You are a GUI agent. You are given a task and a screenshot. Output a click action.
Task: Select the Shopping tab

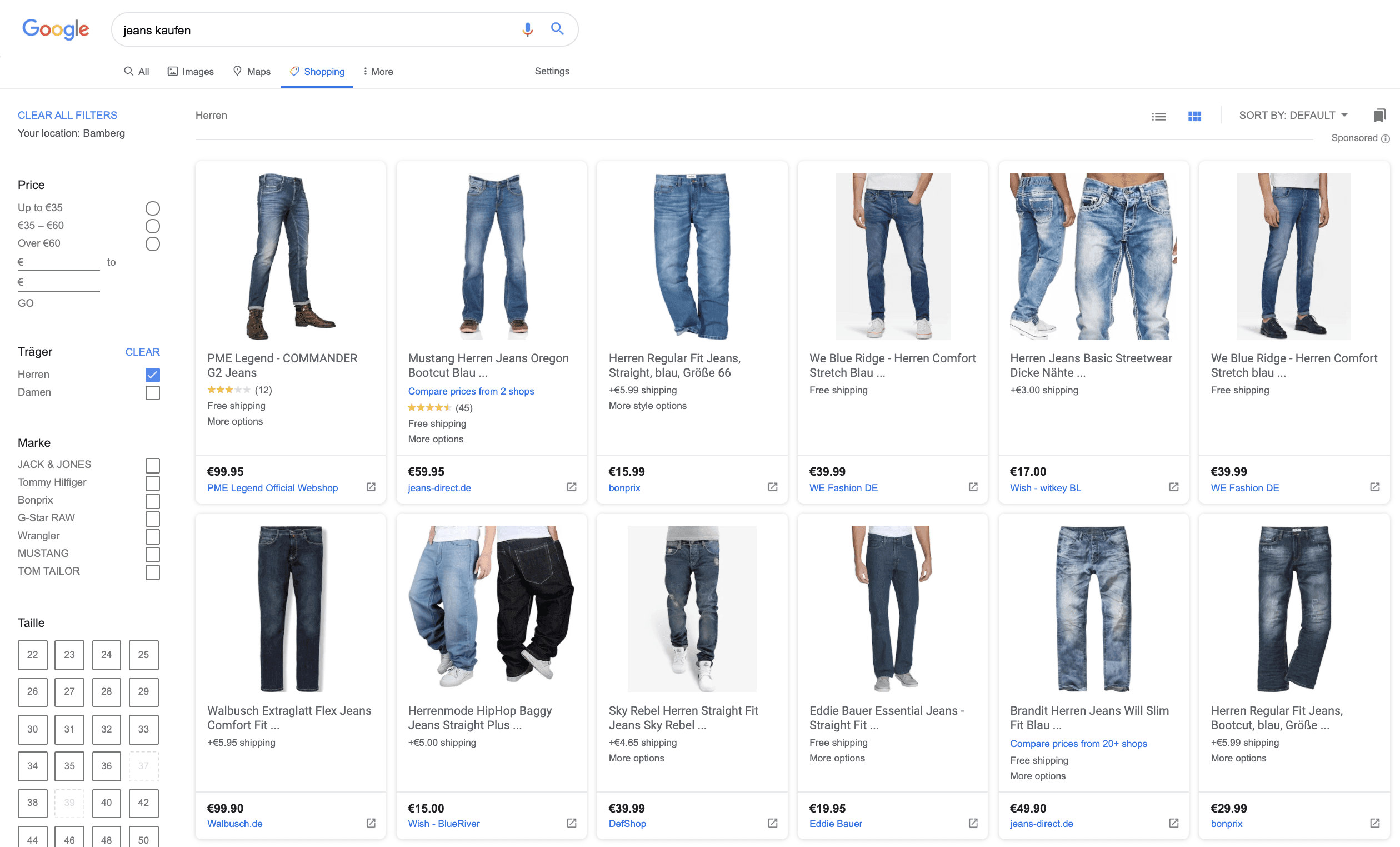click(x=317, y=72)
